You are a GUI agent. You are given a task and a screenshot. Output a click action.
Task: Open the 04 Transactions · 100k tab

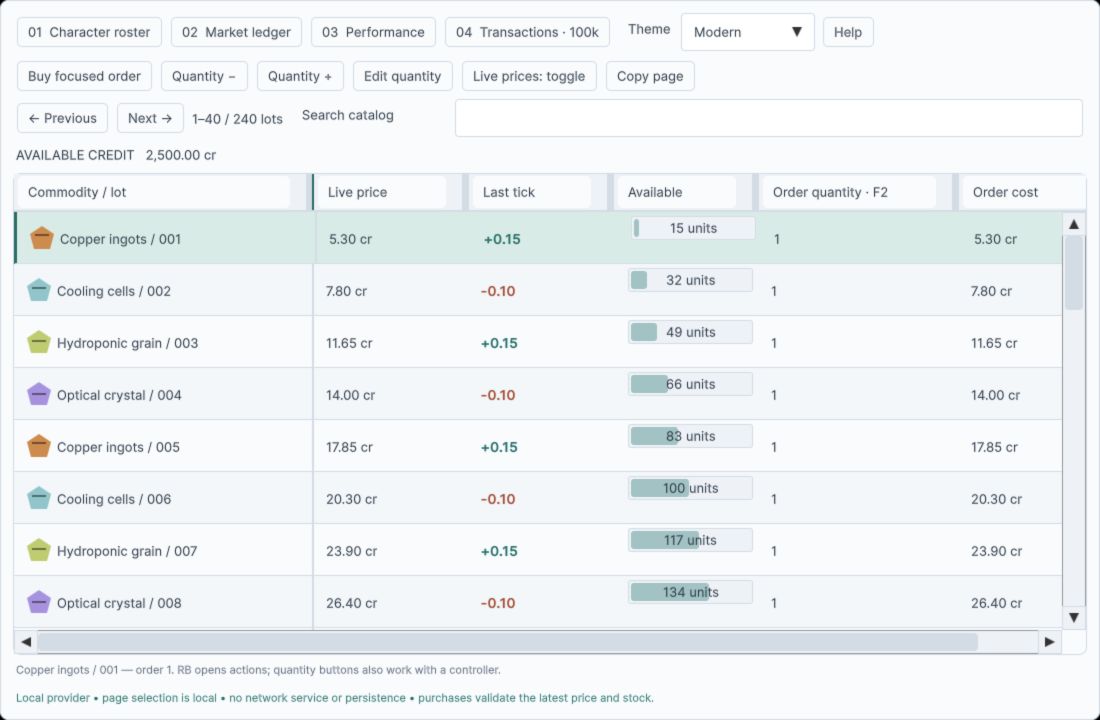pos(527,32)
